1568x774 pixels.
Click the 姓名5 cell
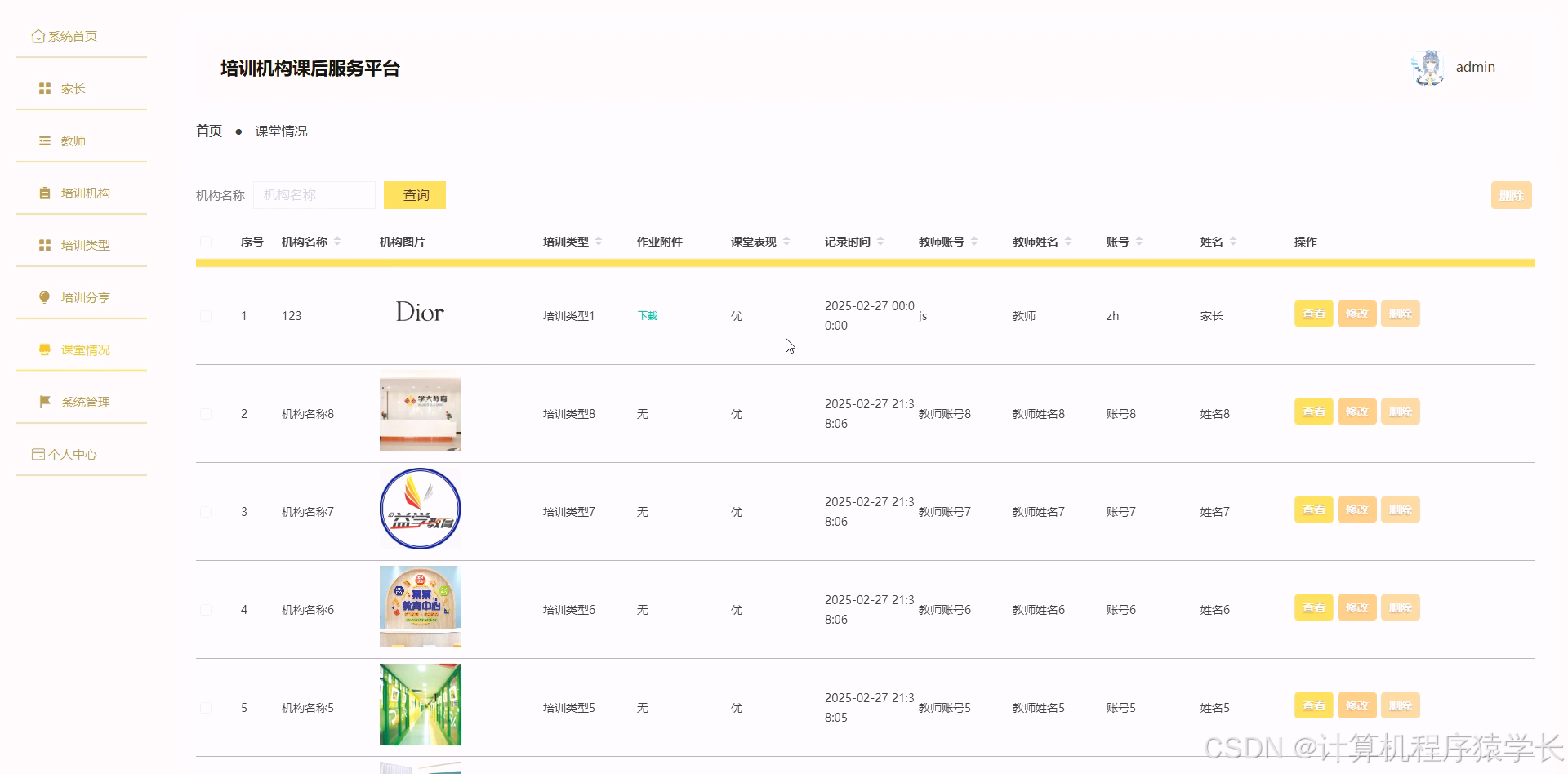click(1215, 708)
